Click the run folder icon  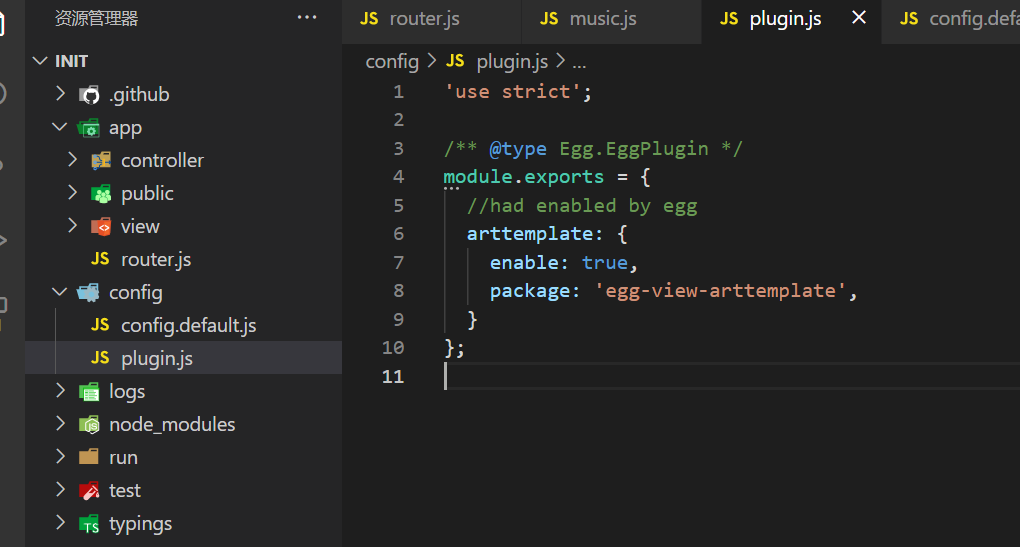(88, 457)
